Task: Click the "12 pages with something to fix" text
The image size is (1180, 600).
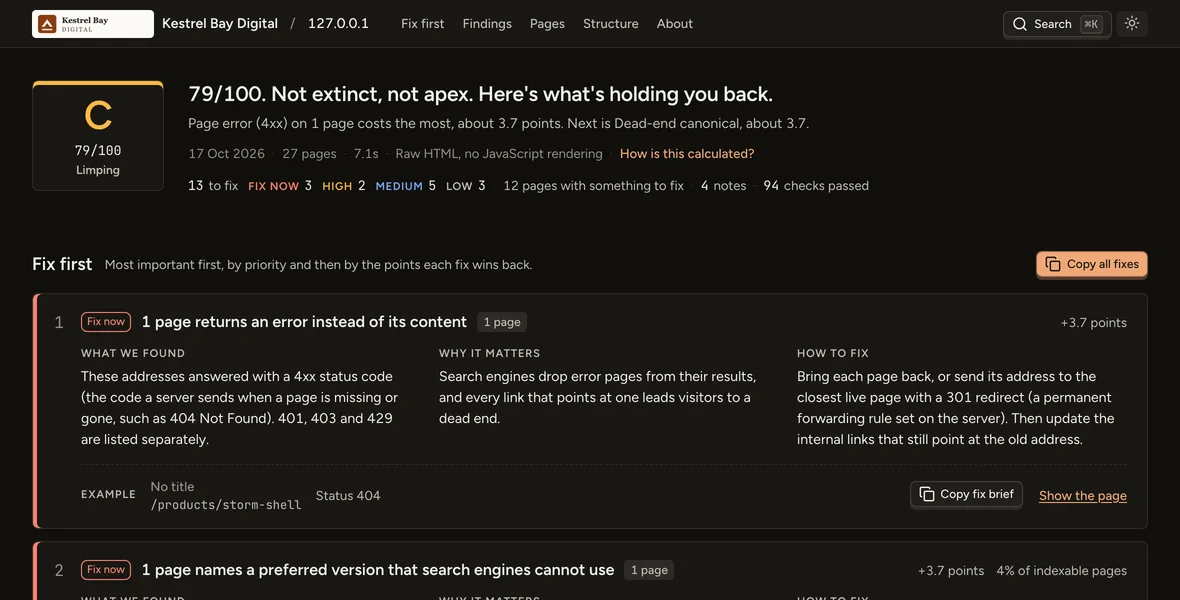Action: (x=593, y=186)
